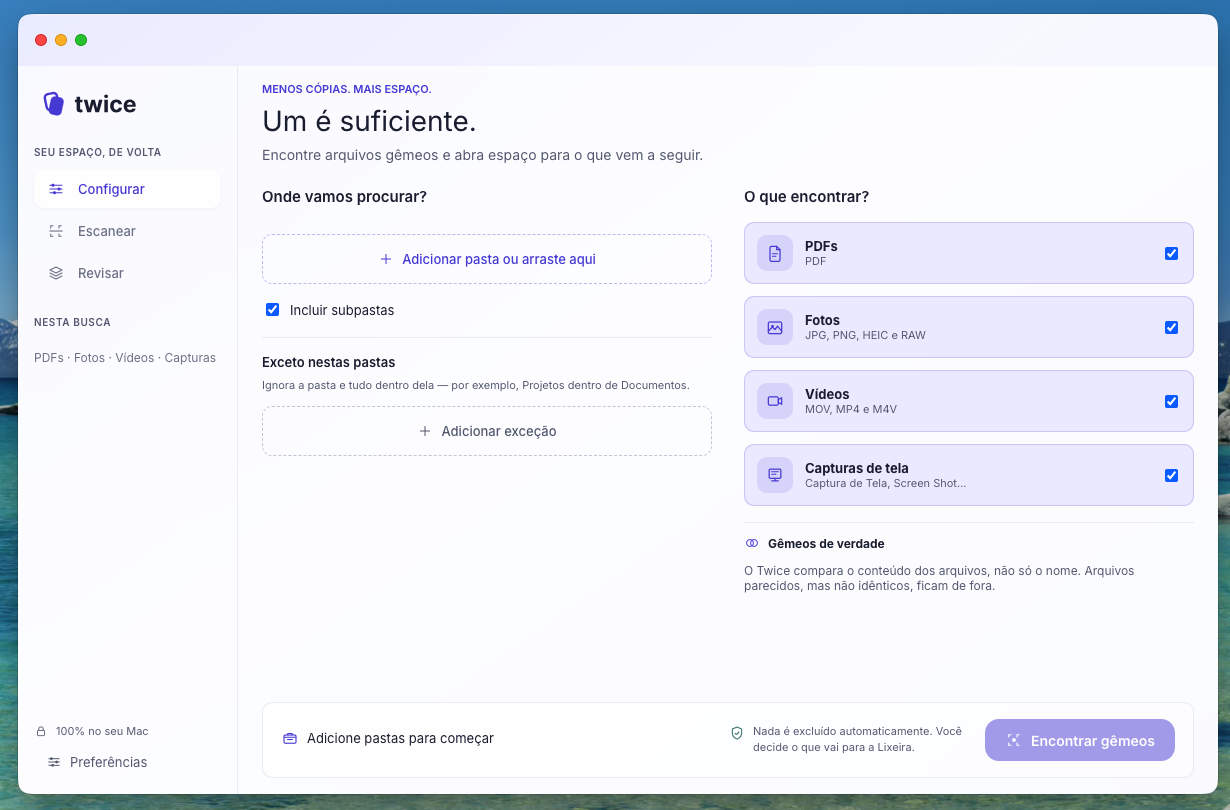1230x810 pixels.
Task: Click 'Captura de Tela, Screen Shot...' subtitle
Action: click(x=885, y=483)
